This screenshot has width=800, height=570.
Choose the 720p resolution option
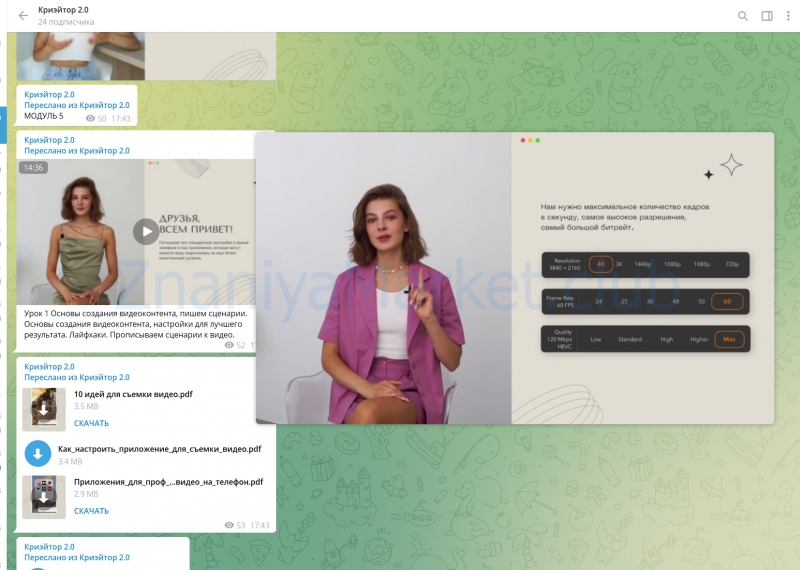coord(732,264)
